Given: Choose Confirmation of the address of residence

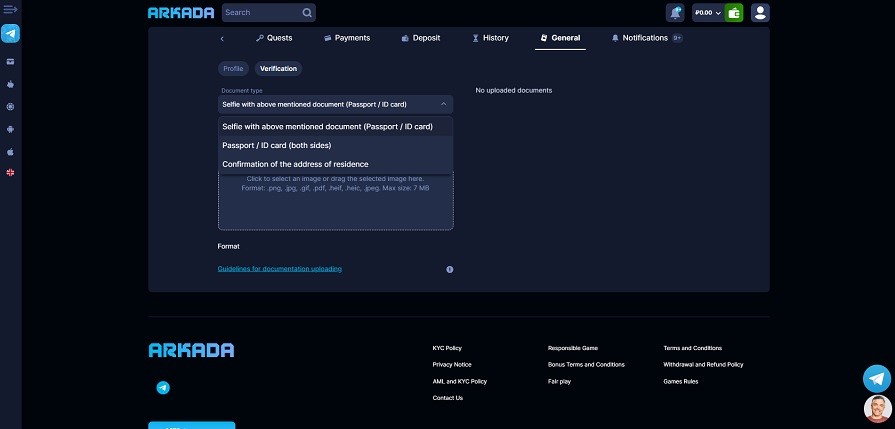Looking at the screenshot, I should tap(295, 164).
